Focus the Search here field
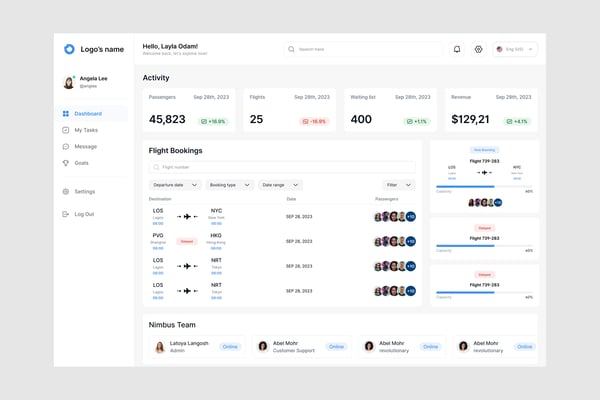Screen dimensions: 600x400 (x=363, y=49)
